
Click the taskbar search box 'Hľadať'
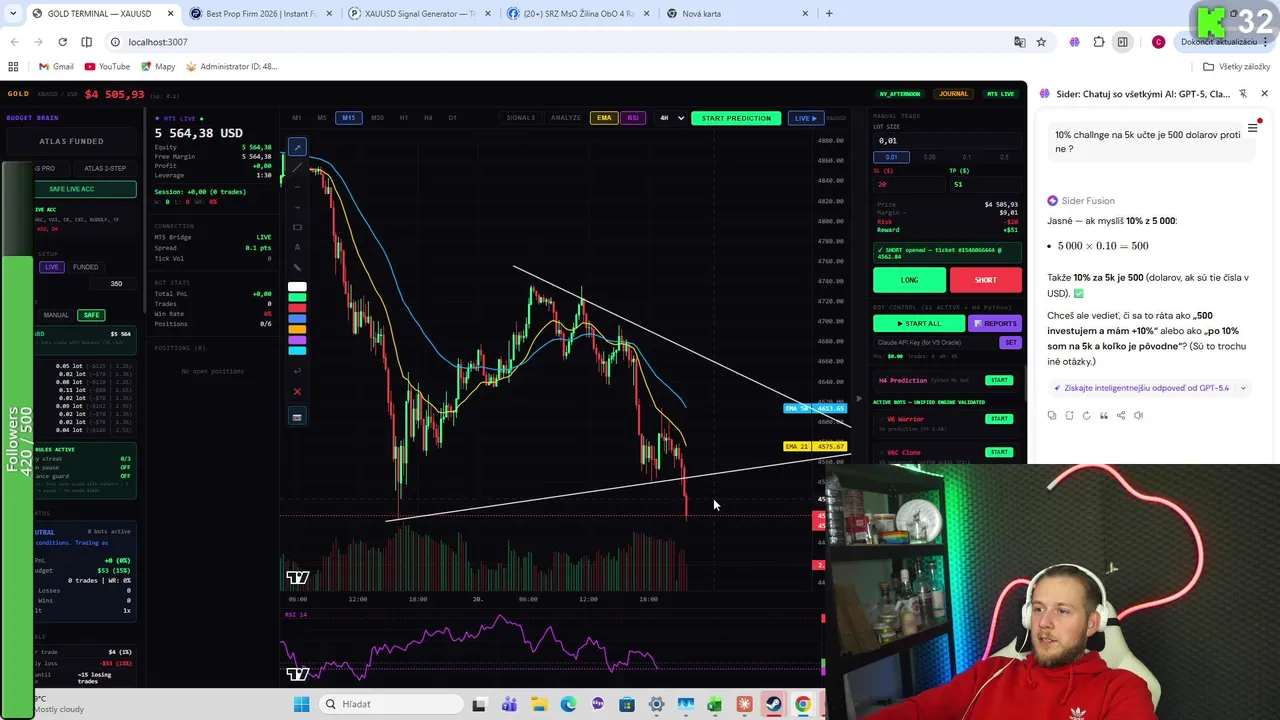click(390, 704)
